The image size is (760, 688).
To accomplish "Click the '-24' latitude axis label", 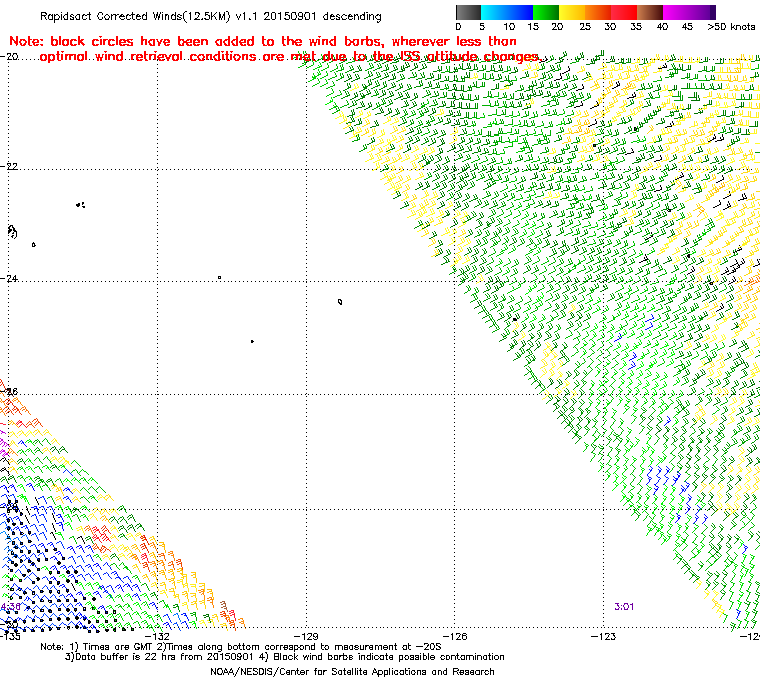I will [x=9, y=279].
